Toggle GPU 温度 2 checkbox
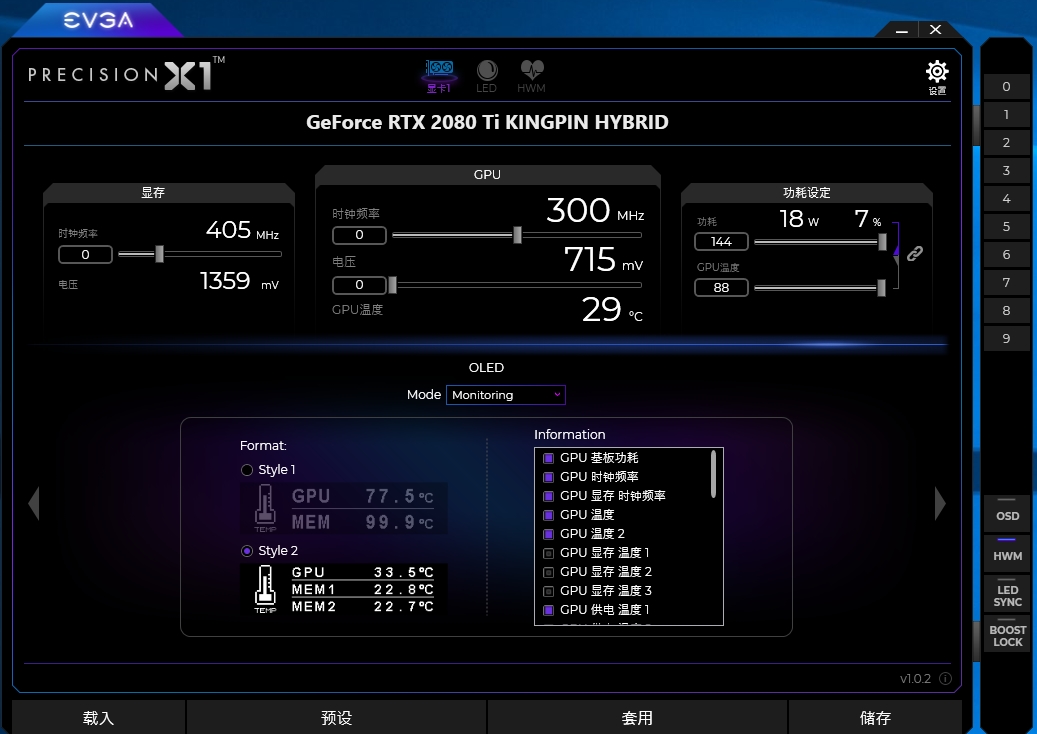 point(548,534)
